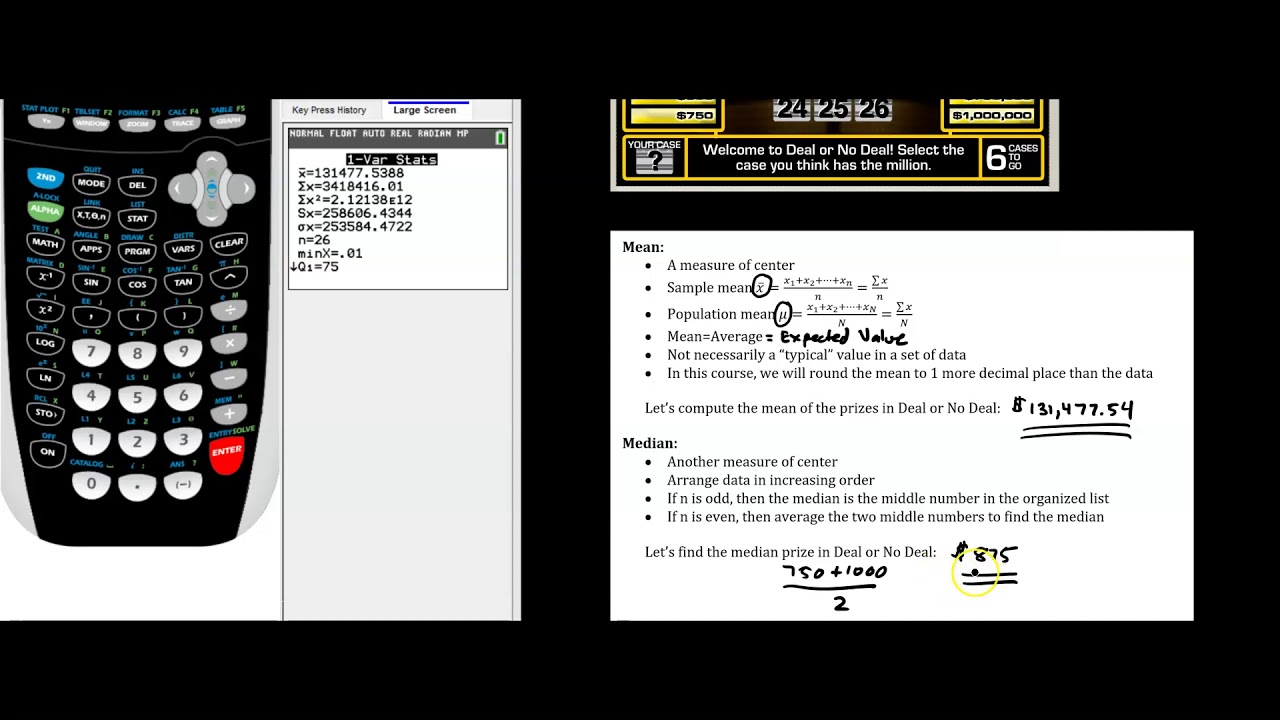Hit the green ALPHA key
The width and height of the screenshot is (1280, 720).
pos(46,210)
